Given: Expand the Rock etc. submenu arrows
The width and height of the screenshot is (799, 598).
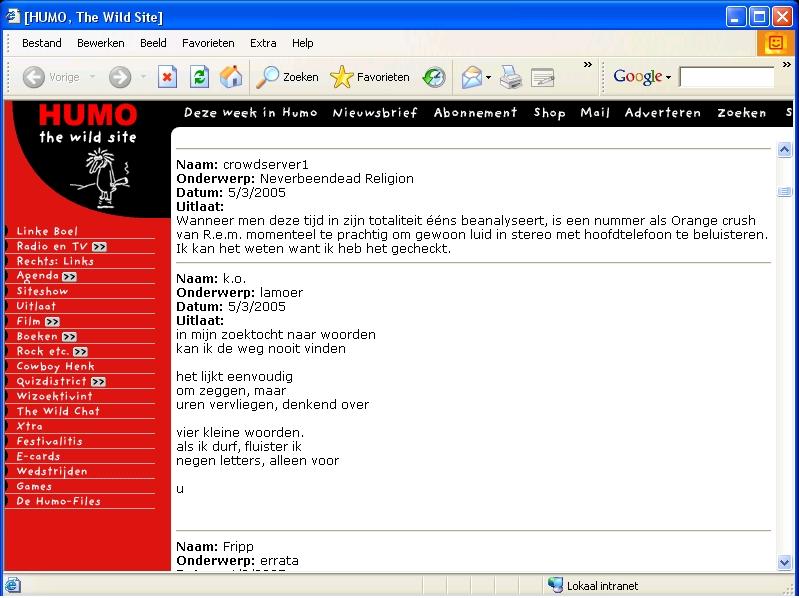Looking at the screenshot, I should click(80, 352).
